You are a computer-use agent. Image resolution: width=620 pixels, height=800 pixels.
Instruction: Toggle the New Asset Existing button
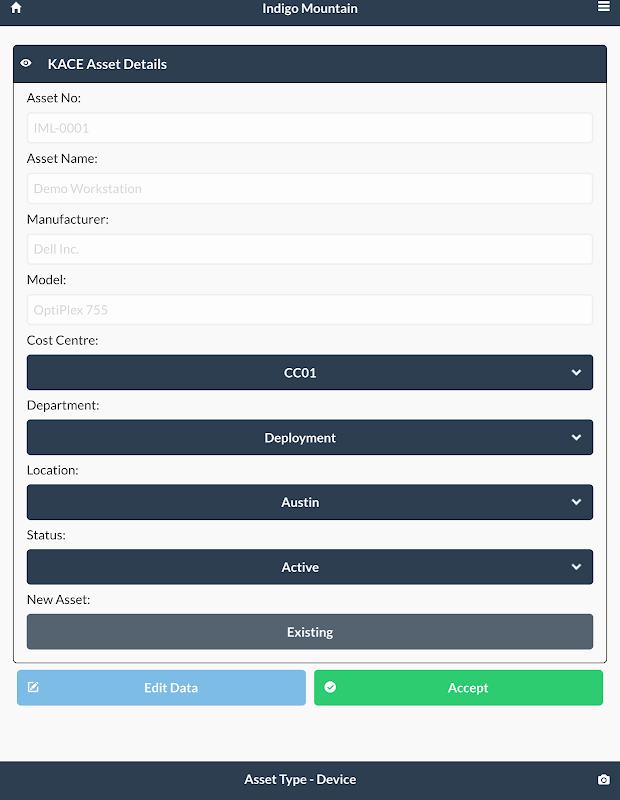coord(309,632)
